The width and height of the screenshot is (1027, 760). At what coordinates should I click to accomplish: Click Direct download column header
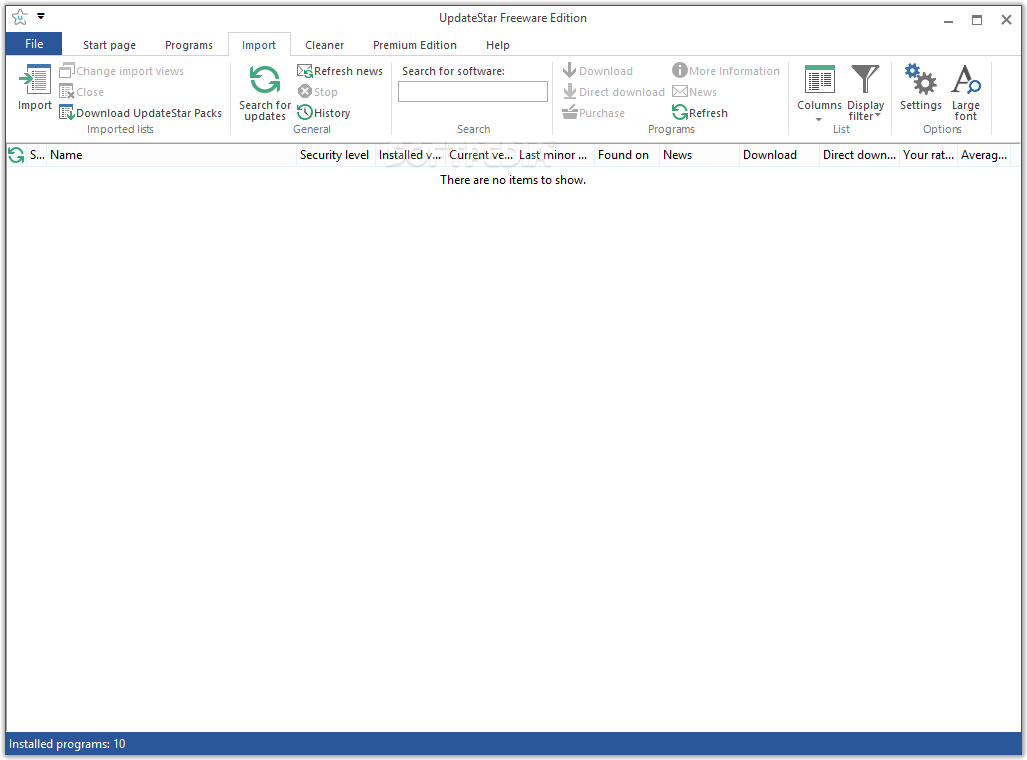point(859,155)
